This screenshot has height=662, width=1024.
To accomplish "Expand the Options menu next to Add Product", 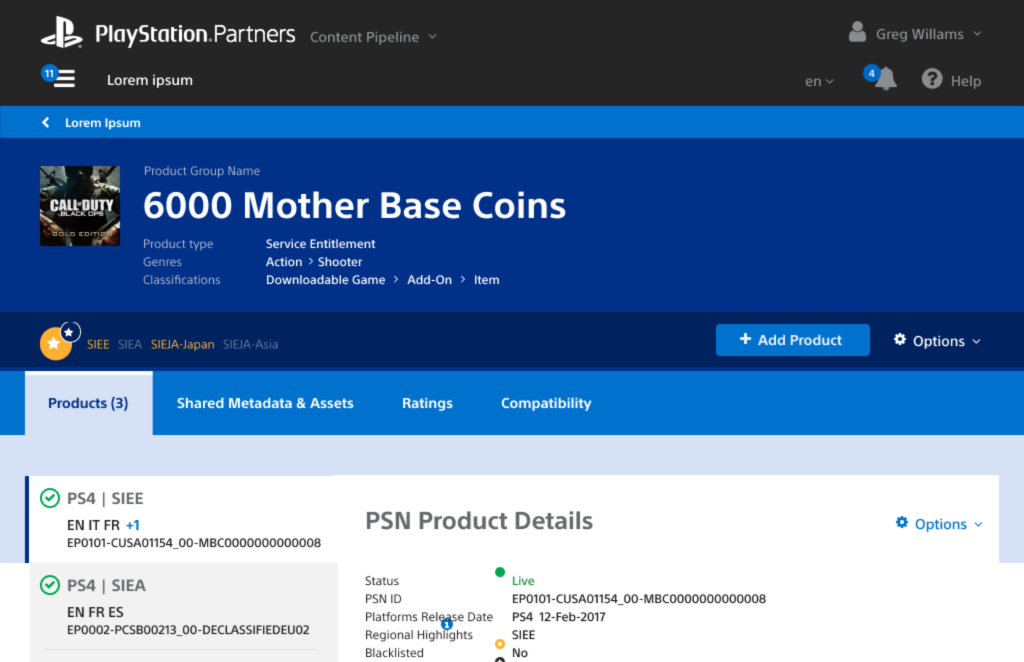I will [937, 341].
